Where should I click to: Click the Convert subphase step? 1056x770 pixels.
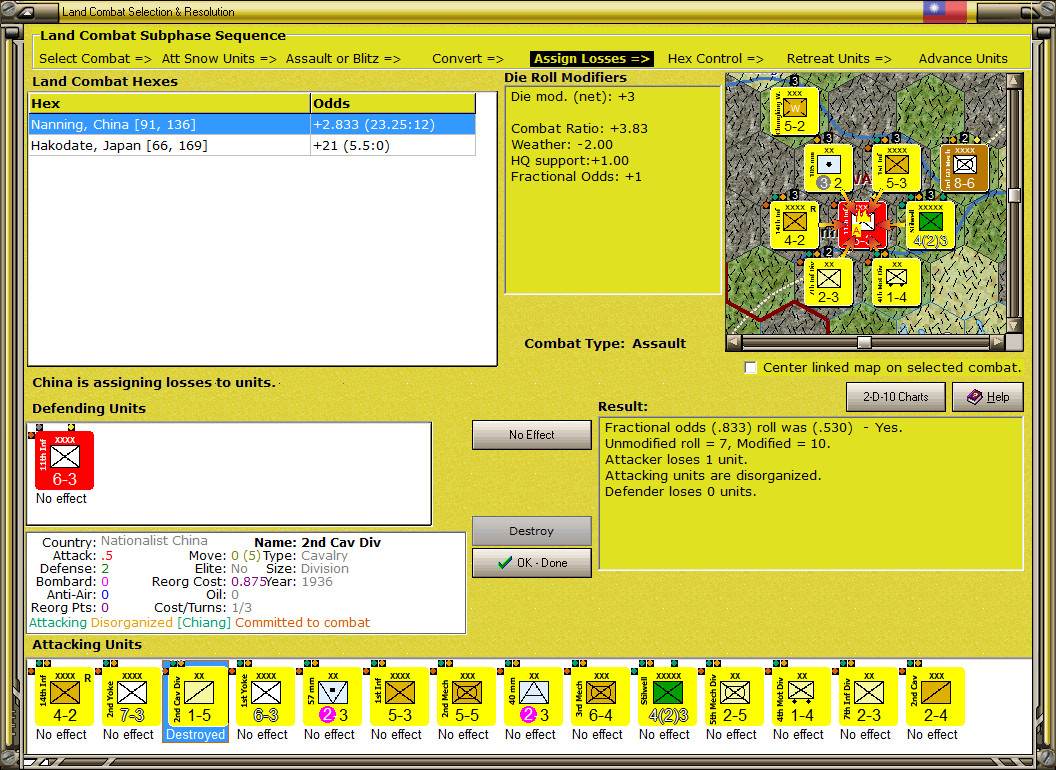(468, 59)
